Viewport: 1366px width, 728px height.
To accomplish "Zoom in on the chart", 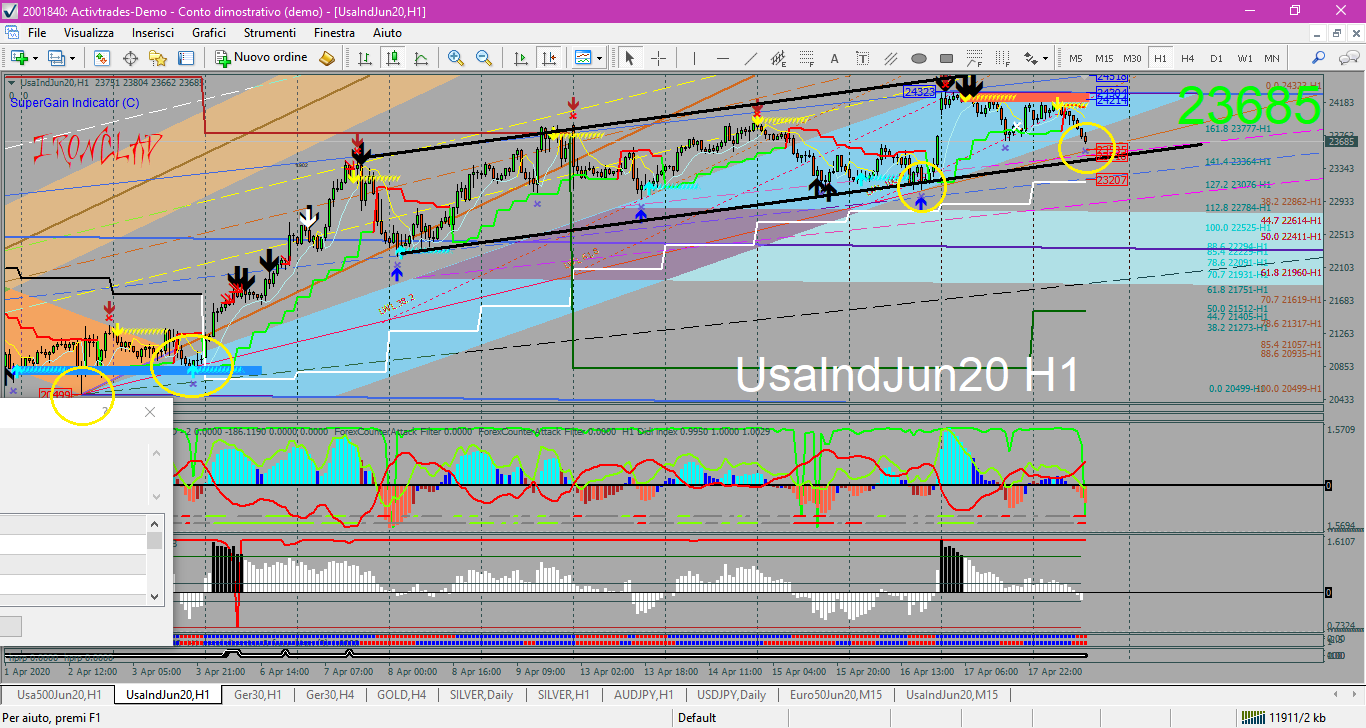I will 456,58.
